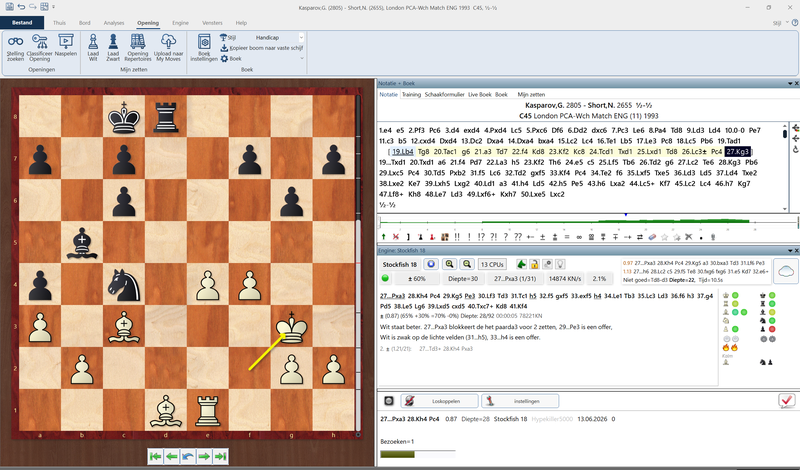Jump to start of game
The image size is (800, 470).
(x=156, y=456)
